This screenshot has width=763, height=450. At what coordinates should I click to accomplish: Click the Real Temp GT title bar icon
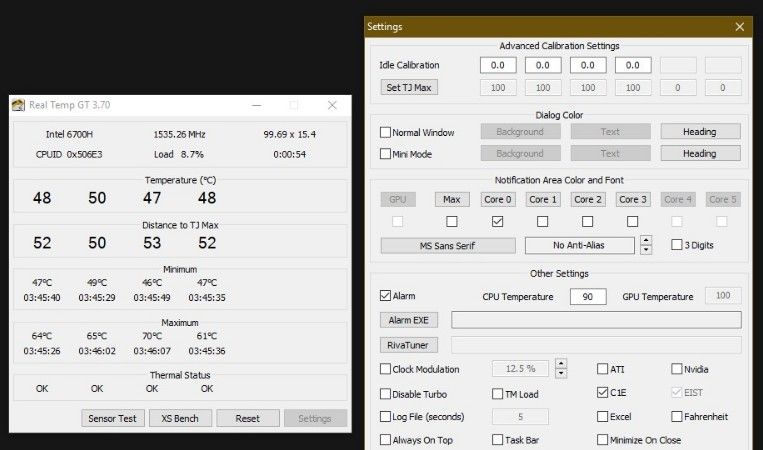click(x=18, y=105)
